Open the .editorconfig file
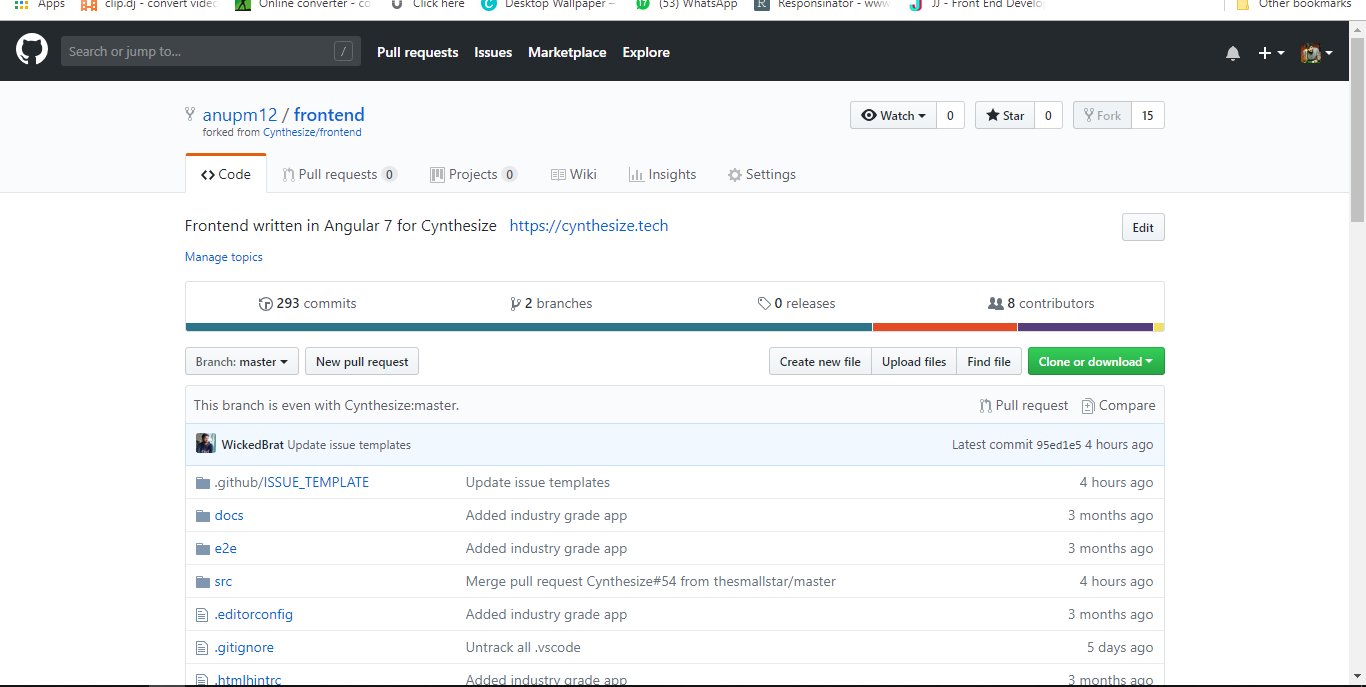Screen dimensions: 1366x687 [253, 614]
